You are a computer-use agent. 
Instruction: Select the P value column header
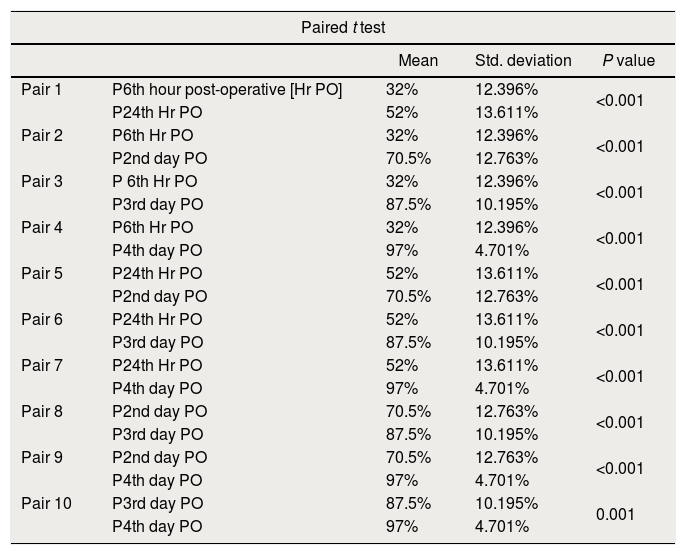[628, 61]
